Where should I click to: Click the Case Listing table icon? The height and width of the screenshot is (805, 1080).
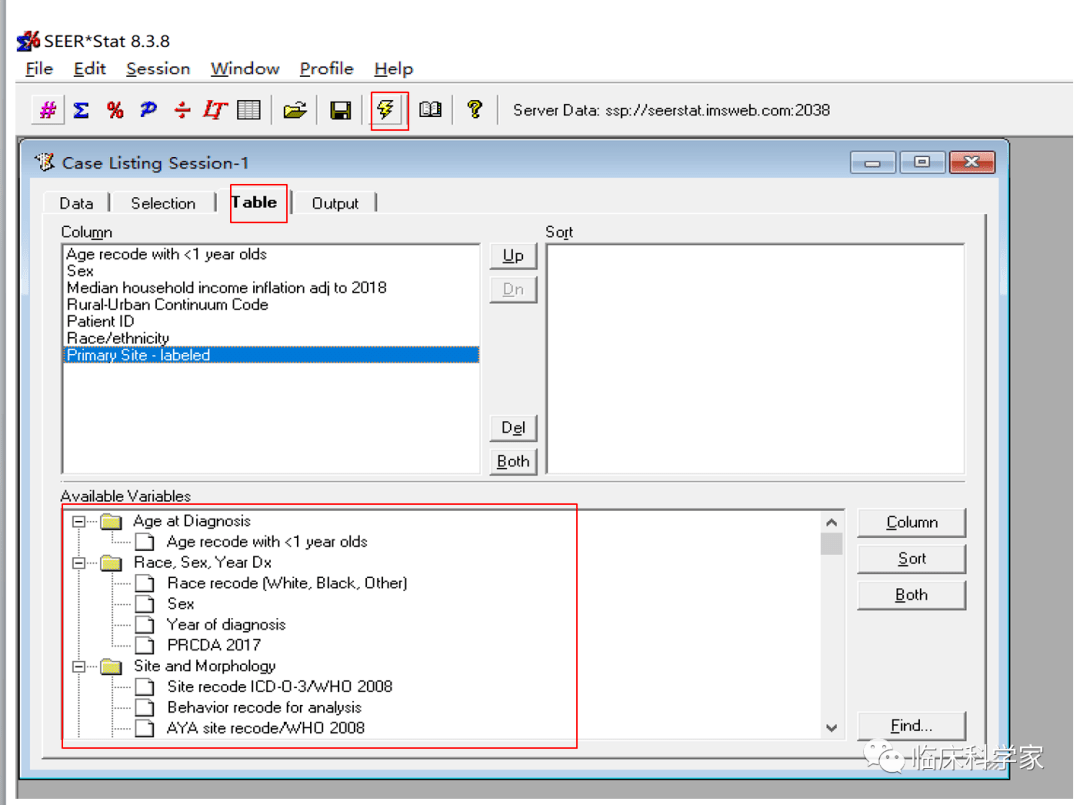(248, 110)
